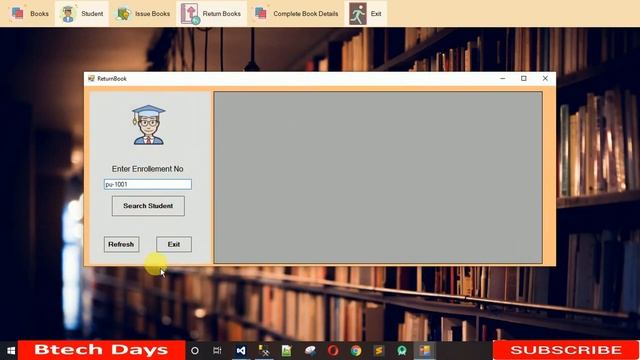Open Visual Studio from taskbar

[241, 351]
